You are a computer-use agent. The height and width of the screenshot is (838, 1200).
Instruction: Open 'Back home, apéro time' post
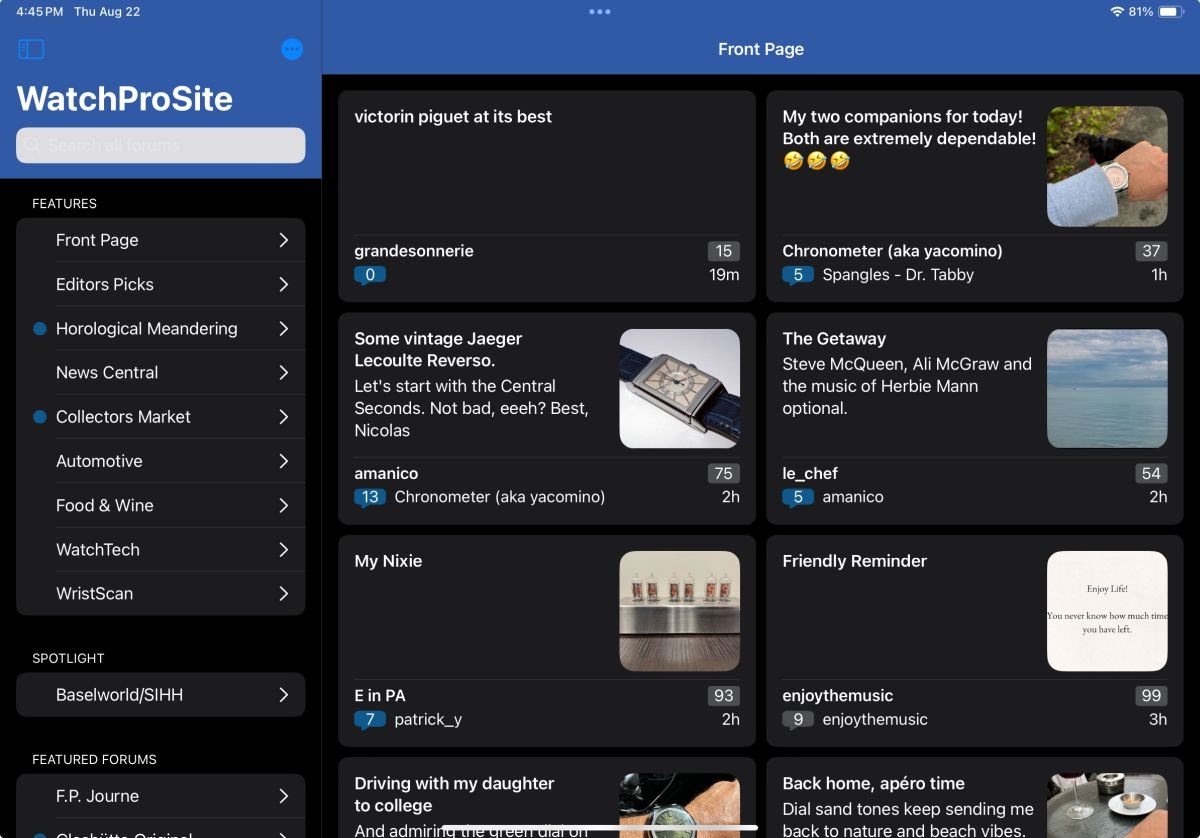pyautogui.click(x=975, y=797)
